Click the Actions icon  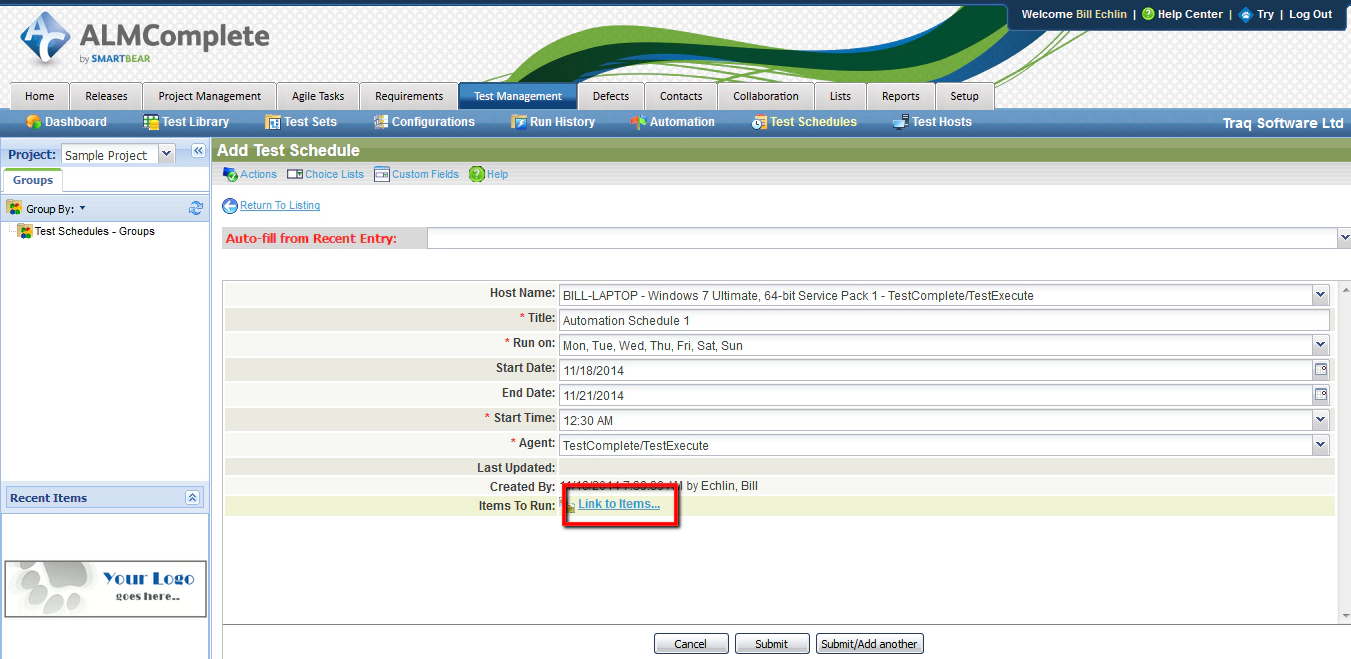pos(230,173)
